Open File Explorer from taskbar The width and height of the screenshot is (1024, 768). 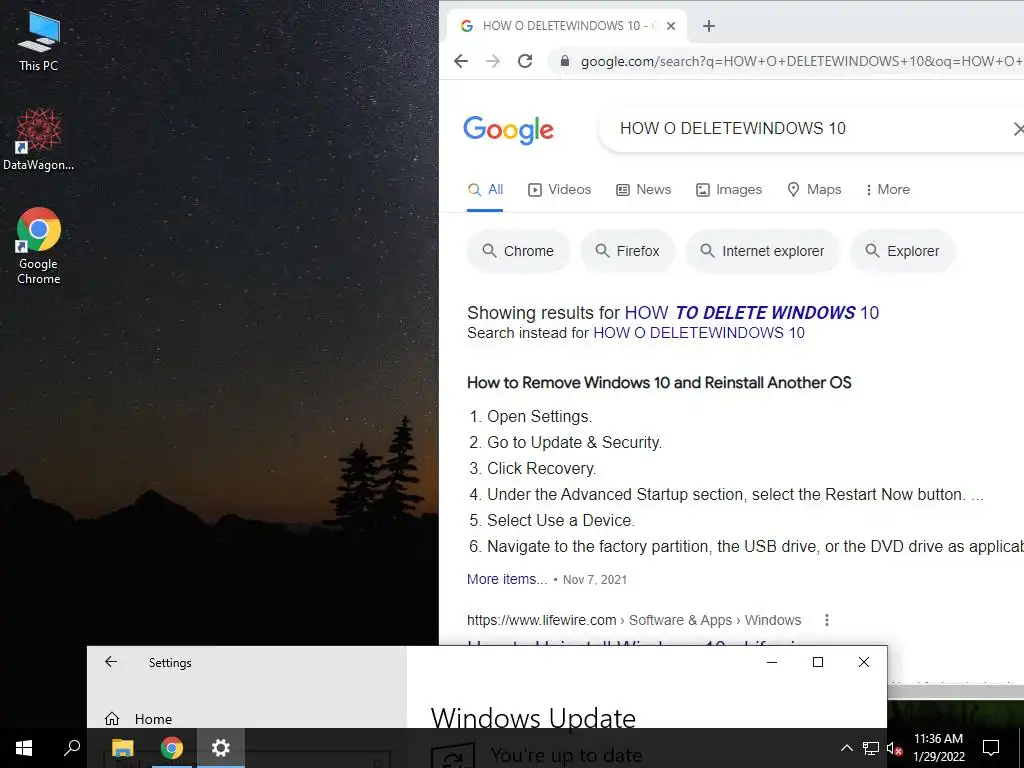(122, 748)
